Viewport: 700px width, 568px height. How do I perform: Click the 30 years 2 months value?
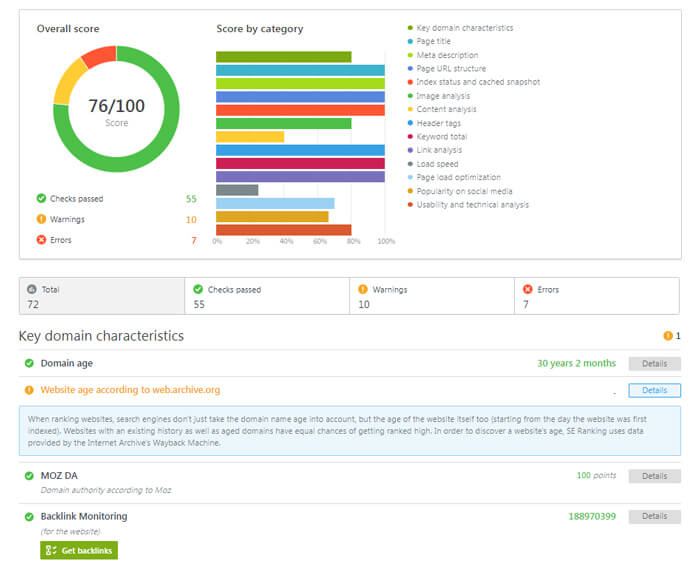(x=576, y=363)
